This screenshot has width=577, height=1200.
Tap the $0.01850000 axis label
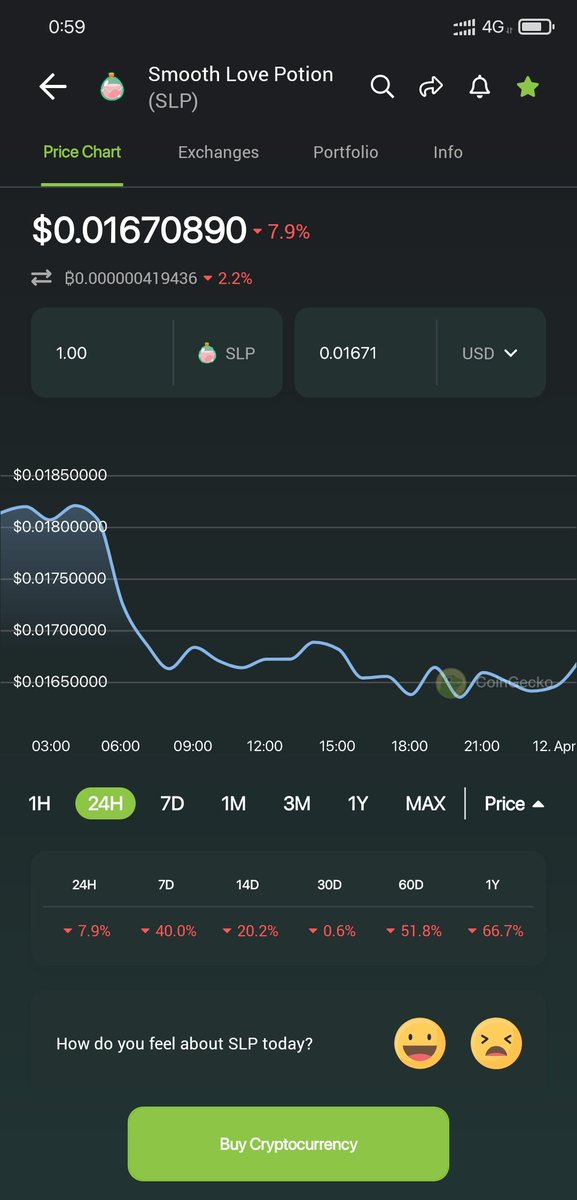click(60, 475)
